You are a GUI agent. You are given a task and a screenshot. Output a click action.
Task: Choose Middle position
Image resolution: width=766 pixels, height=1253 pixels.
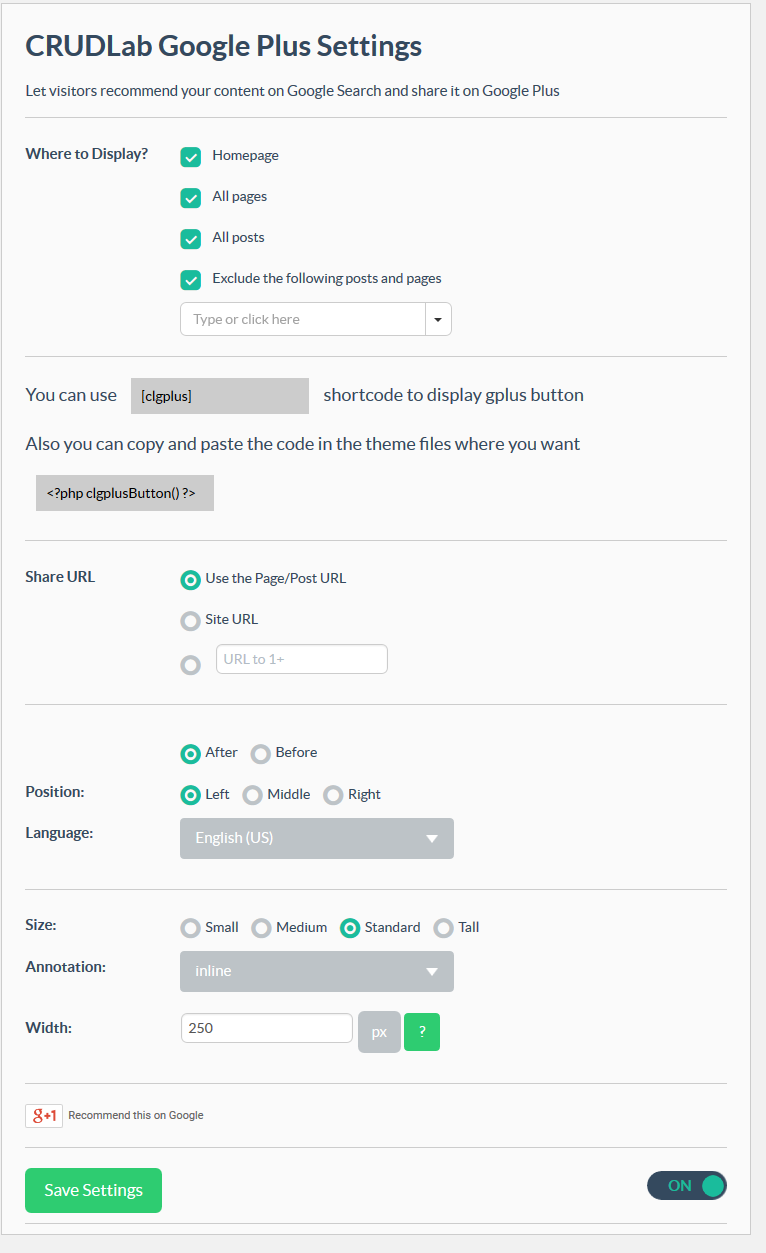[252, 795]
